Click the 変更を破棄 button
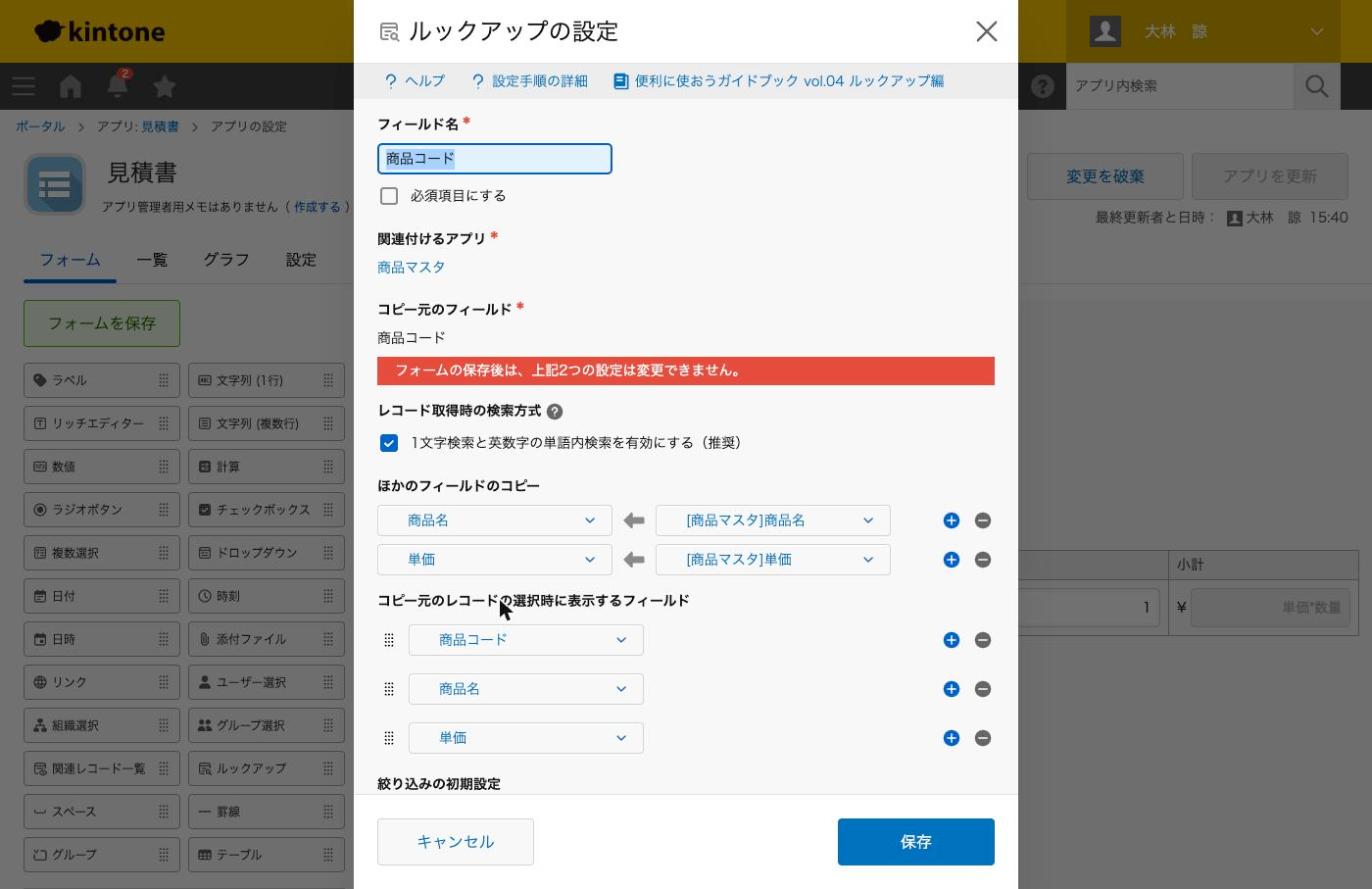Viewport: 1372px width, 889px height. point(1105,176)
